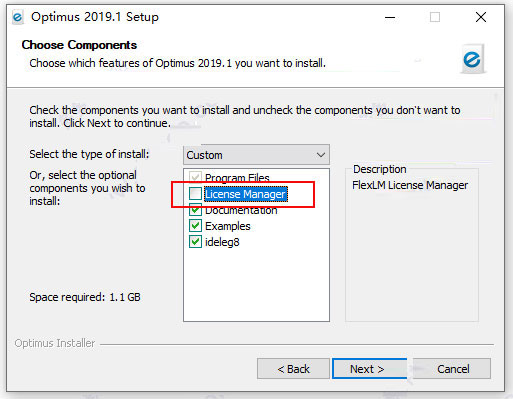The height and width of the screenshot is (399, 513).
Task: Close the Optimus 2019.1 Setup window
Action: click(481, 17)
